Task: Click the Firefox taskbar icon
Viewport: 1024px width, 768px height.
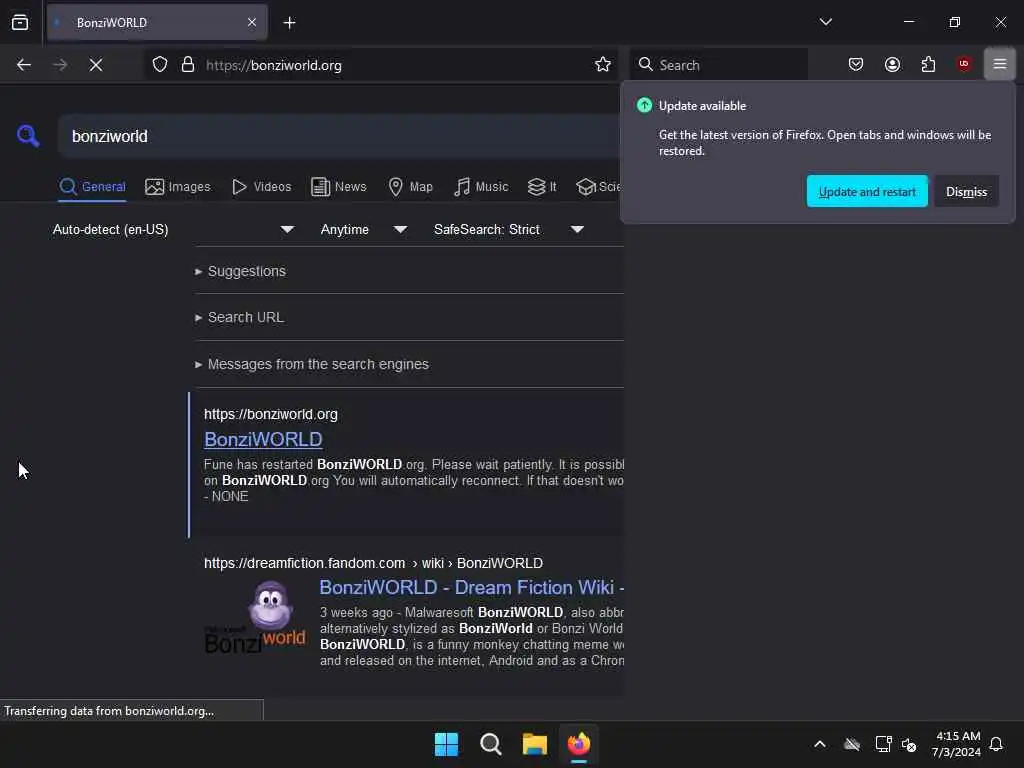Action: 579,744
